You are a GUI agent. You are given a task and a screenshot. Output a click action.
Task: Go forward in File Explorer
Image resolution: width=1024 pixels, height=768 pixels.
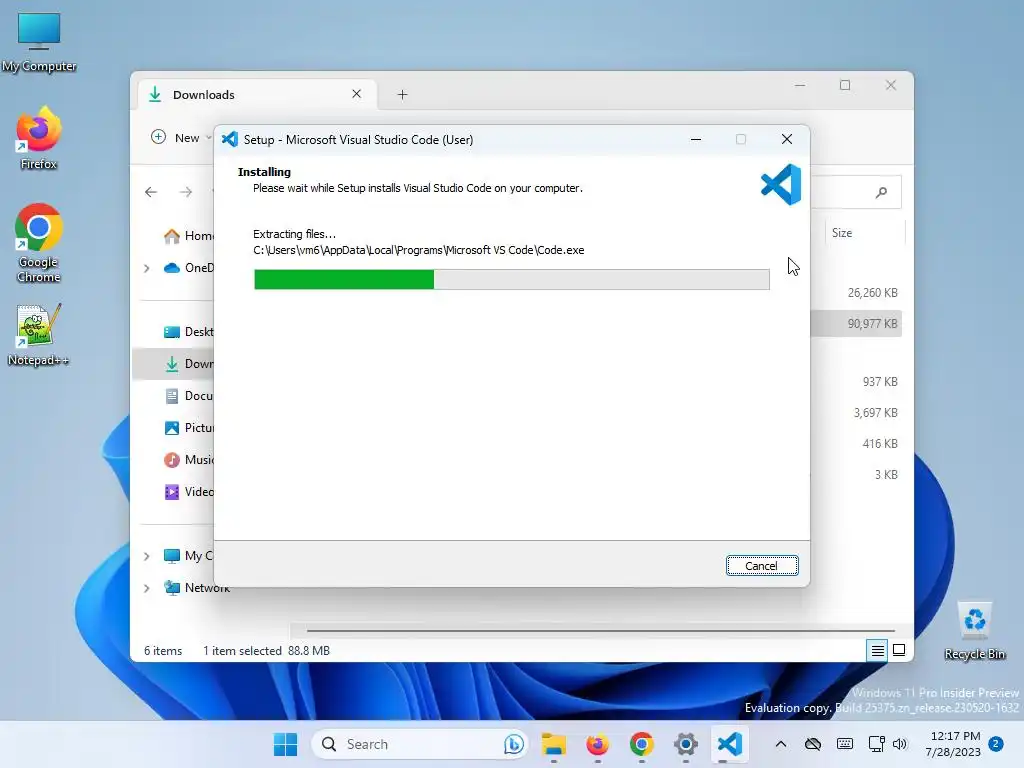pyautogui.click(x=186, y=192)
